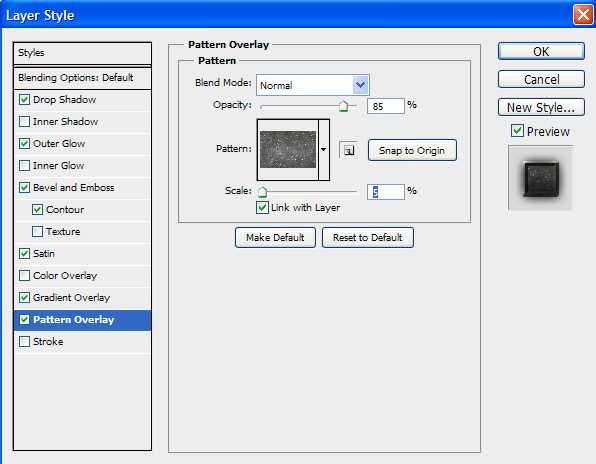596x464 pixels.
Task: Enable the Inner Shadow effect
Action: [x=24, y=122]
